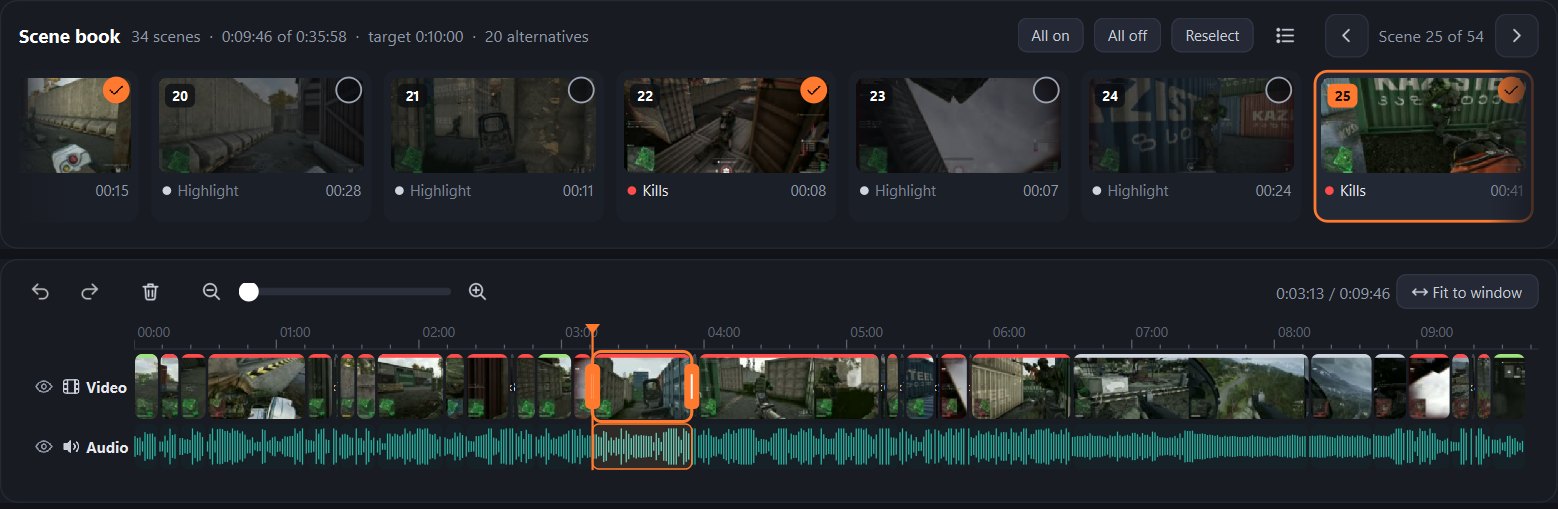Click the left trim handle of selected clip

click(592, 386)
